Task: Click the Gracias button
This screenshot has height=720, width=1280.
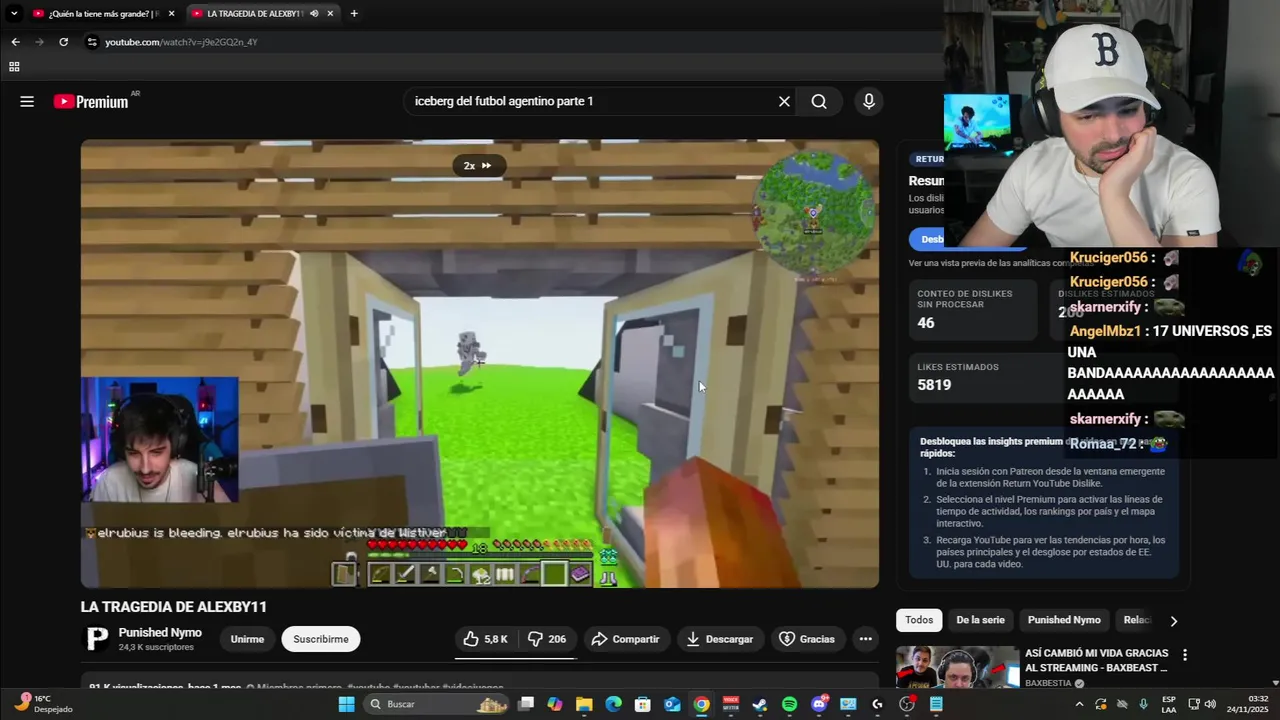Action: click(807, 639)
